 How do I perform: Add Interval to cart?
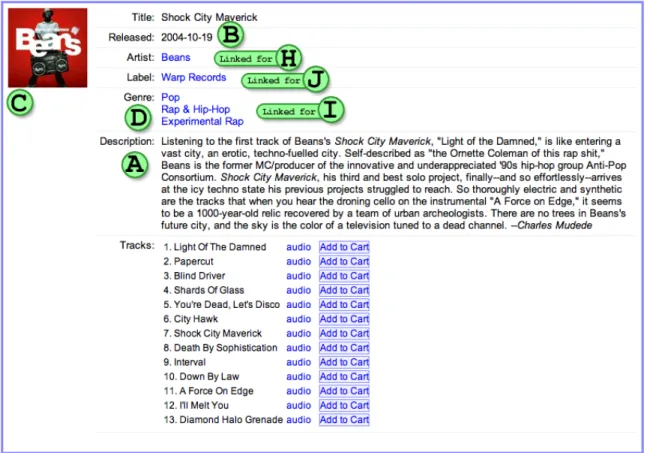point(344,362)
